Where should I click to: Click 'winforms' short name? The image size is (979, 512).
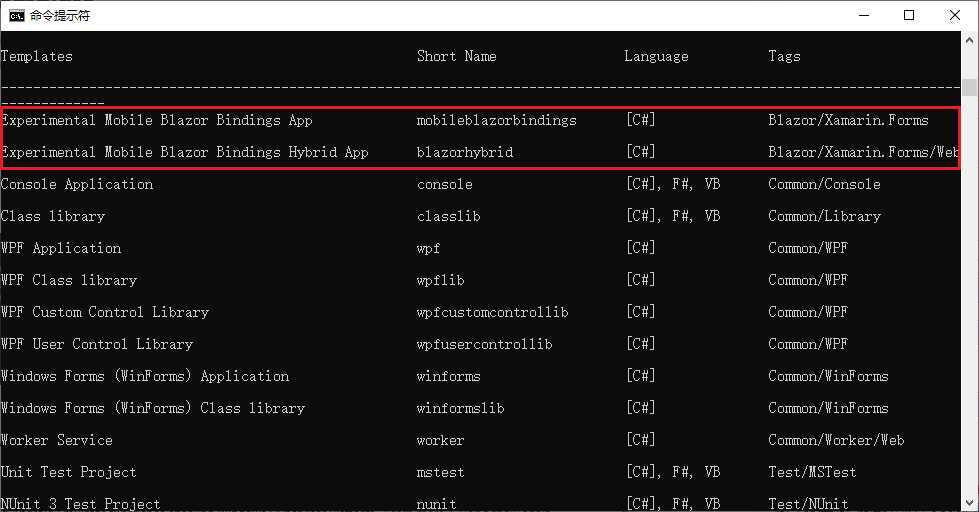(x=448, y=377)
